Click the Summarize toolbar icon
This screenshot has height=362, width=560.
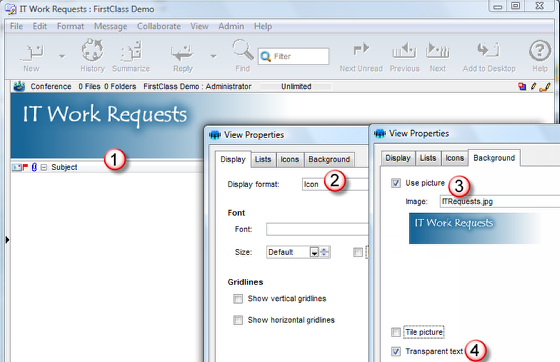coord(131,51)
